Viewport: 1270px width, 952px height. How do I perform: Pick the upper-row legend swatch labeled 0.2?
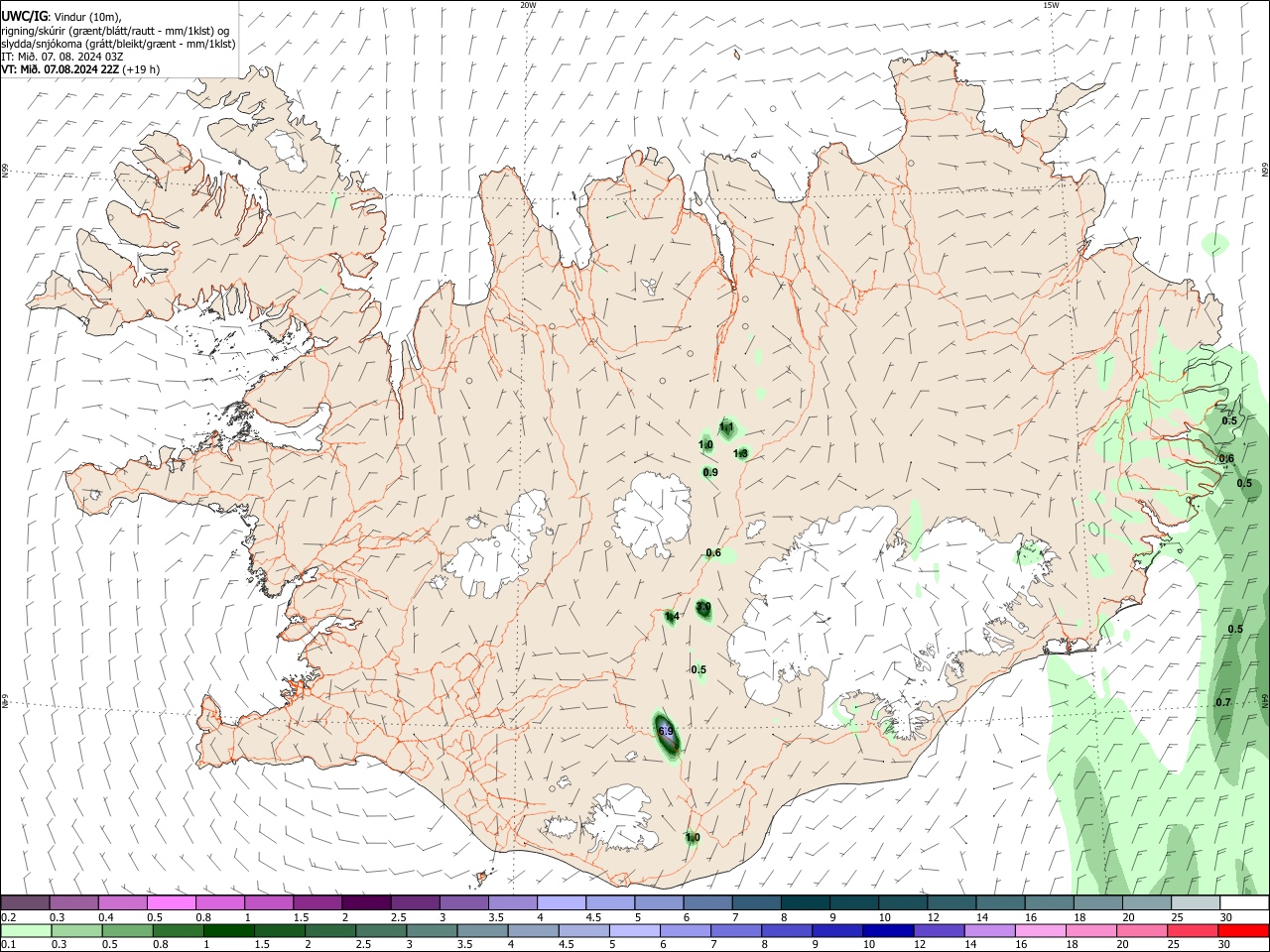pos(25,903)
